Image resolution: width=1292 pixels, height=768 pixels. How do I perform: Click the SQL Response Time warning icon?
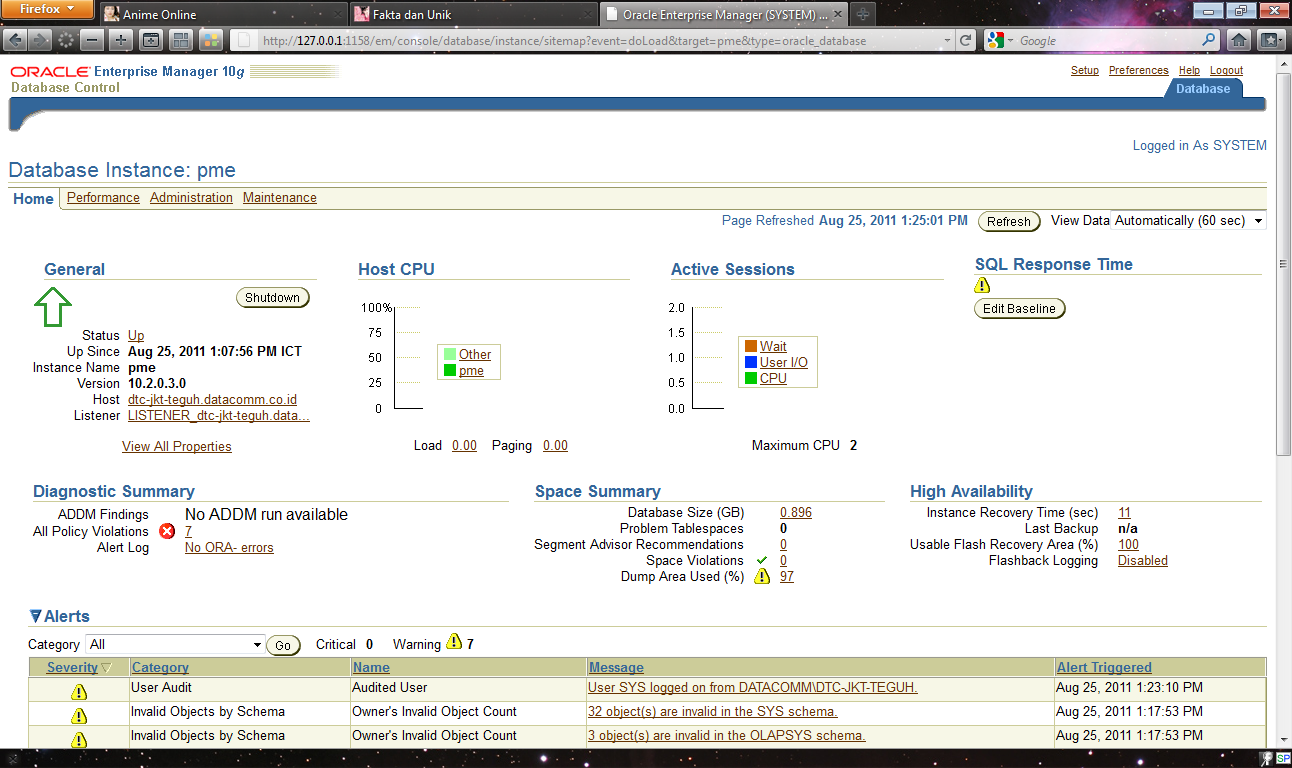[x=982, y=286]
